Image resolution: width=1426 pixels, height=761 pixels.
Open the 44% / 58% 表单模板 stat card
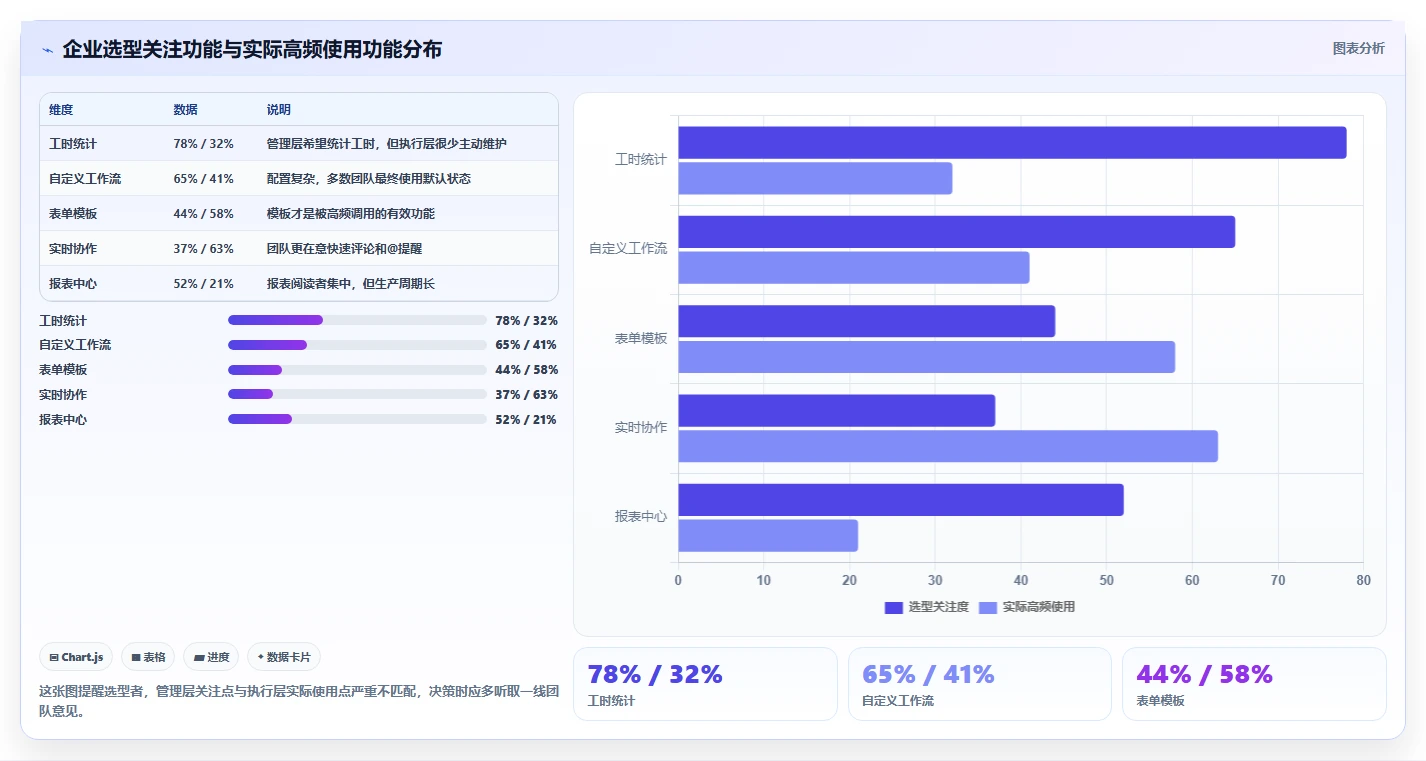pos(1254,684)
